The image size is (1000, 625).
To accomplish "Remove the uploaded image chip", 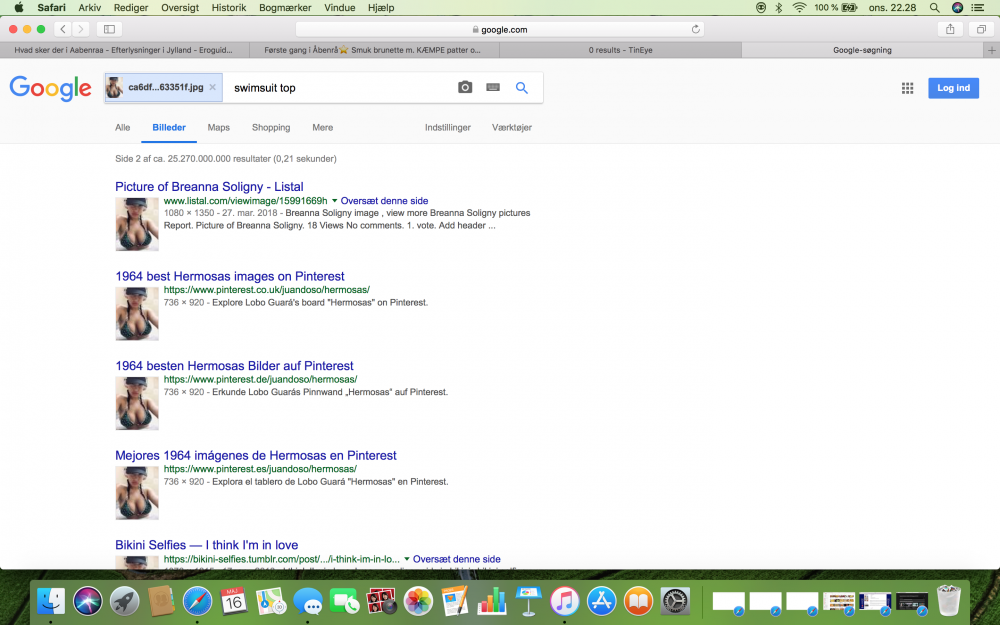I will (x=212, y=87).
